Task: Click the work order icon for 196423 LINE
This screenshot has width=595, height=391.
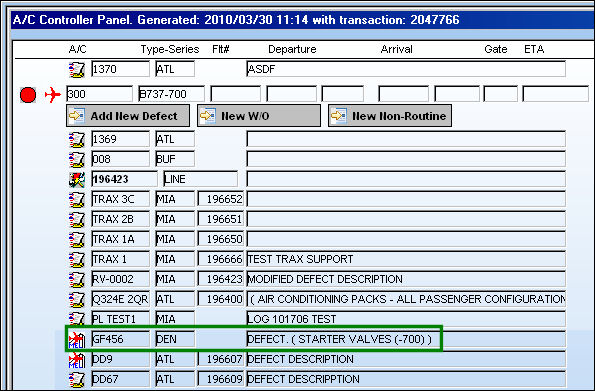Action: point(77,179)
